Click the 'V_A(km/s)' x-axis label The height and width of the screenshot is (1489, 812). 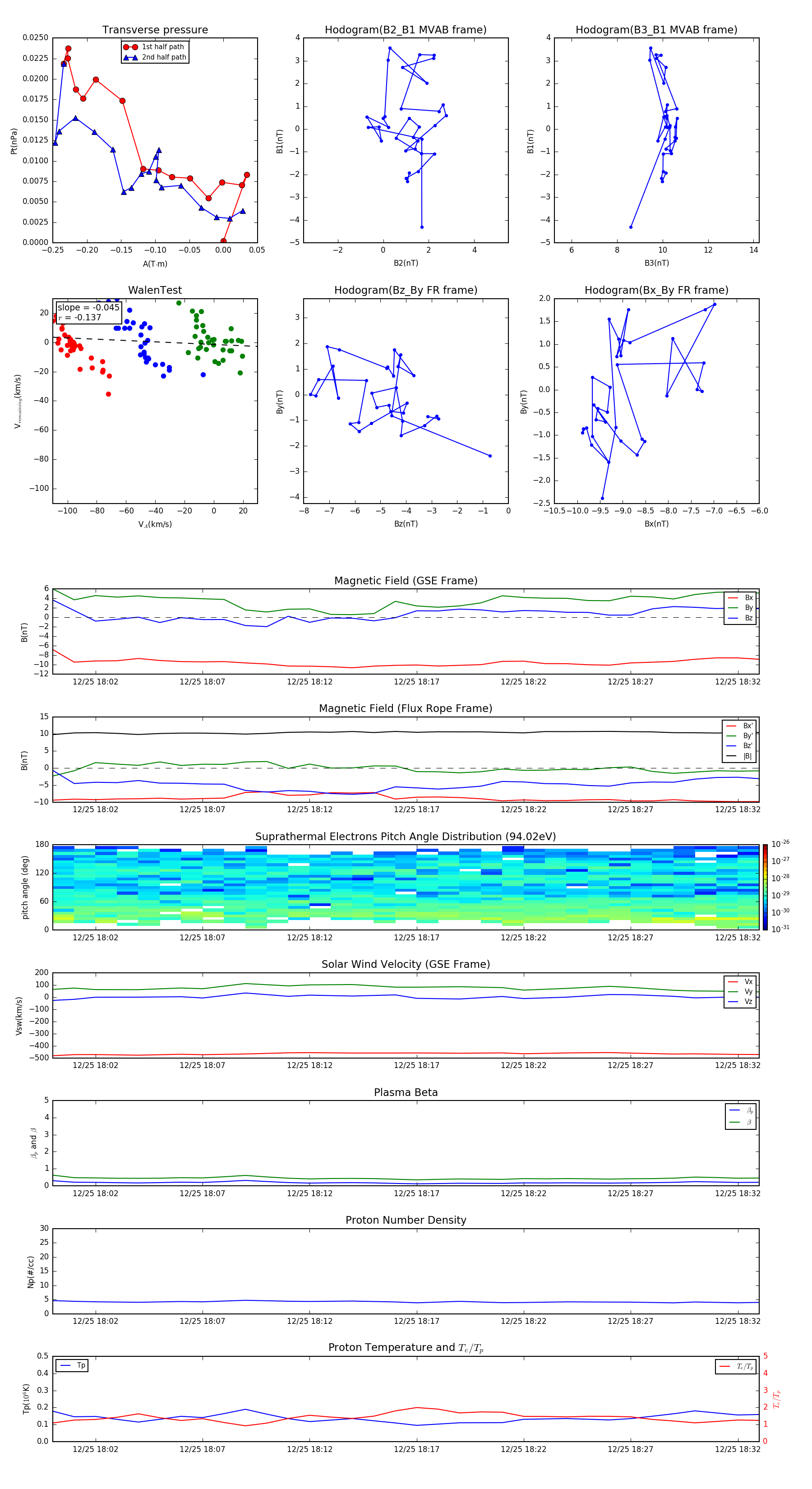pyautogui.click(x=155, y=524)
